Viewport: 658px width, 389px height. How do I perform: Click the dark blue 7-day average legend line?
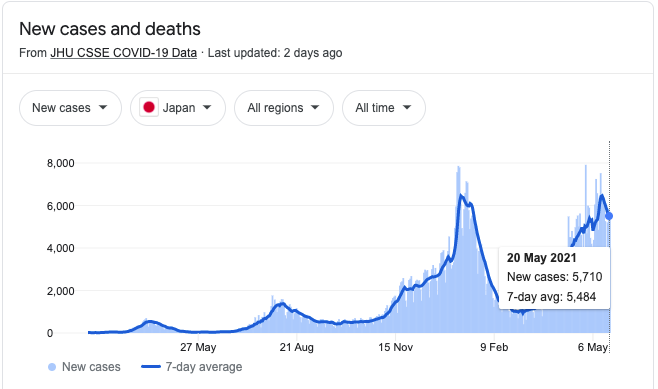pyautogui.click(x=151, y=367)
